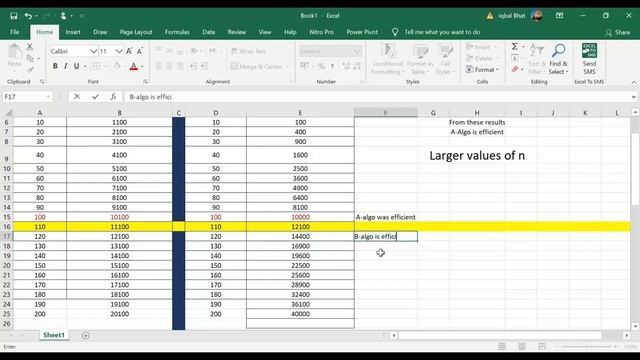Add a new sheet with plus button
This screenshot has height=360, width=640.
point(85,336)
